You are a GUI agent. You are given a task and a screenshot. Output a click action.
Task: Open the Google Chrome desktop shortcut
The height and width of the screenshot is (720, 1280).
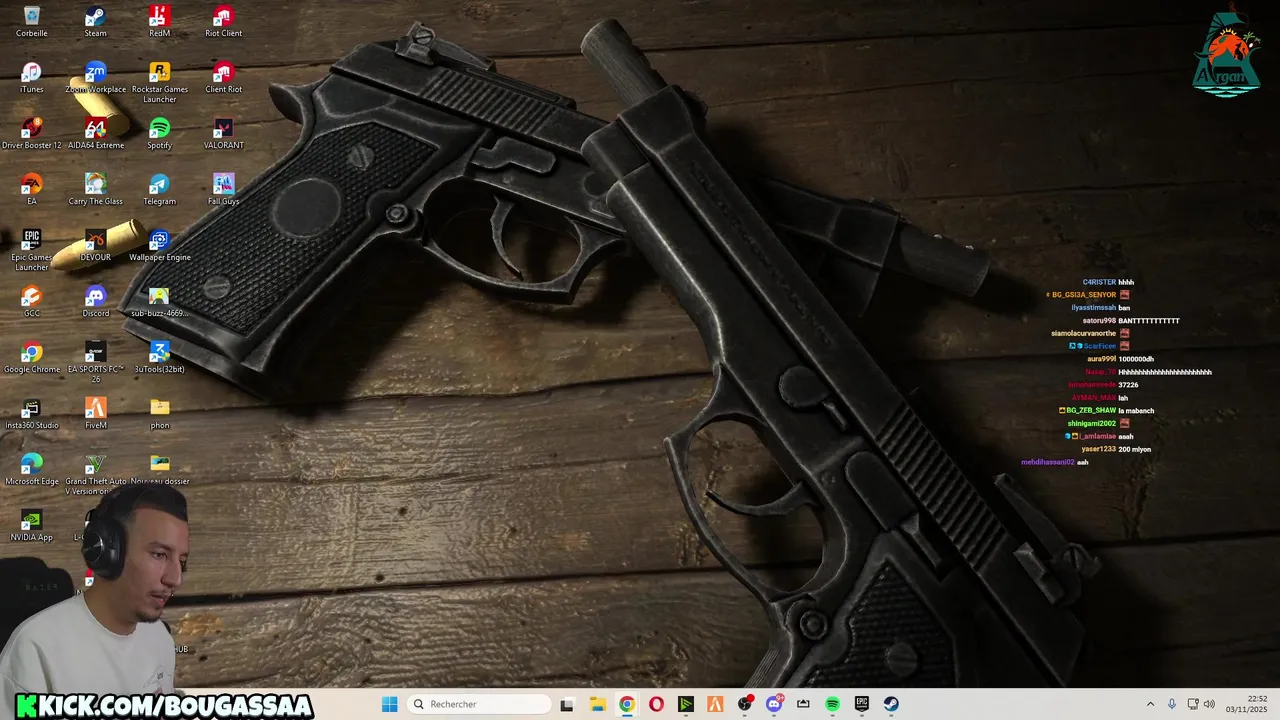point(32,358)
